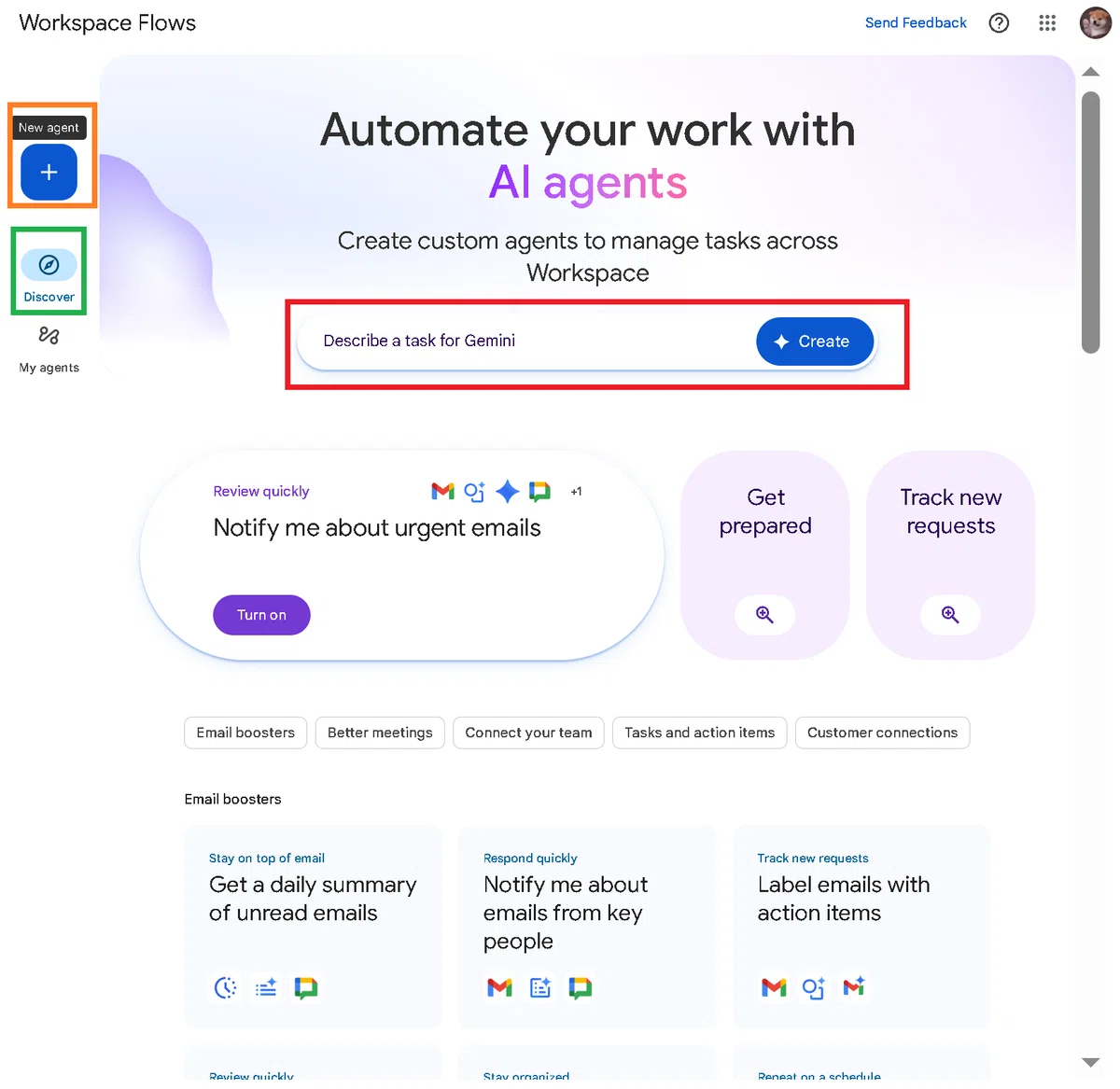
Task: Click the +1 indicator in urgent emails card
Action: coord(576,492)
